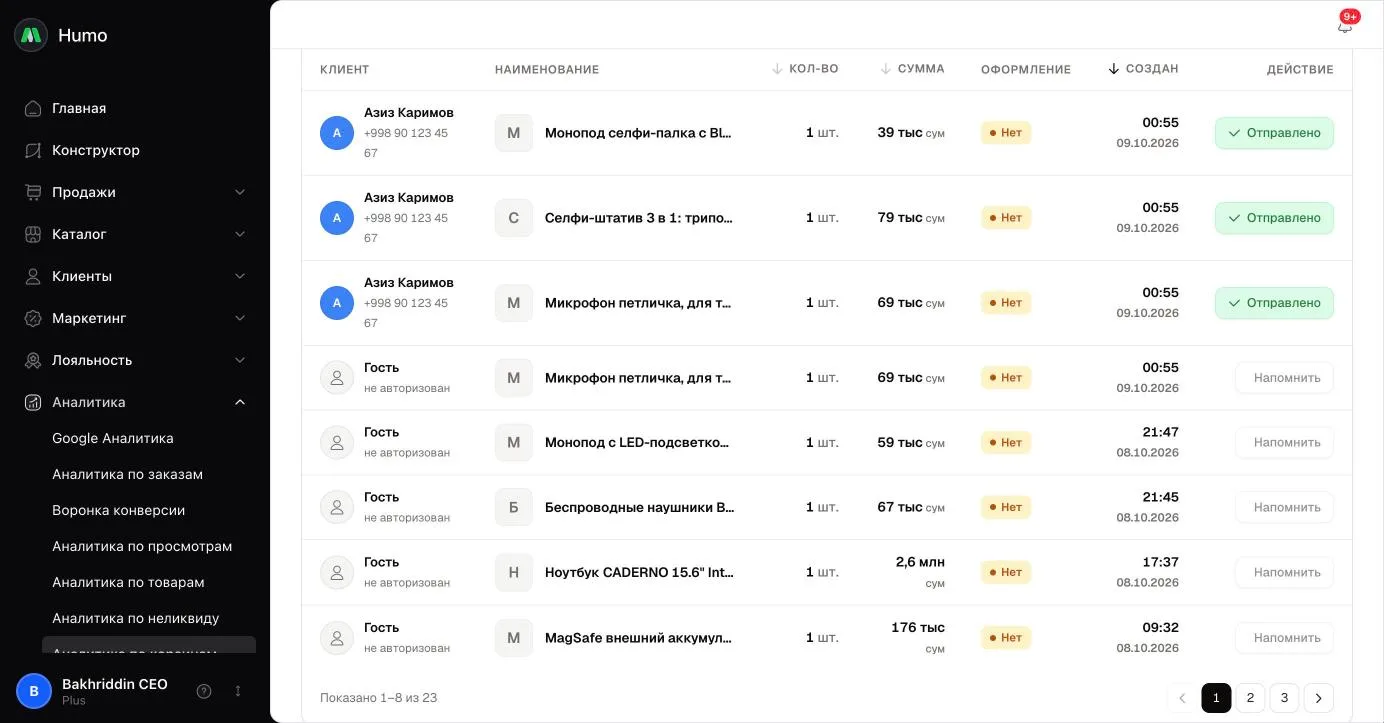The image size is (1384, 723).
Task: Click "Монопод с LED-подсветко..." product name
Action: pos(637,443)
